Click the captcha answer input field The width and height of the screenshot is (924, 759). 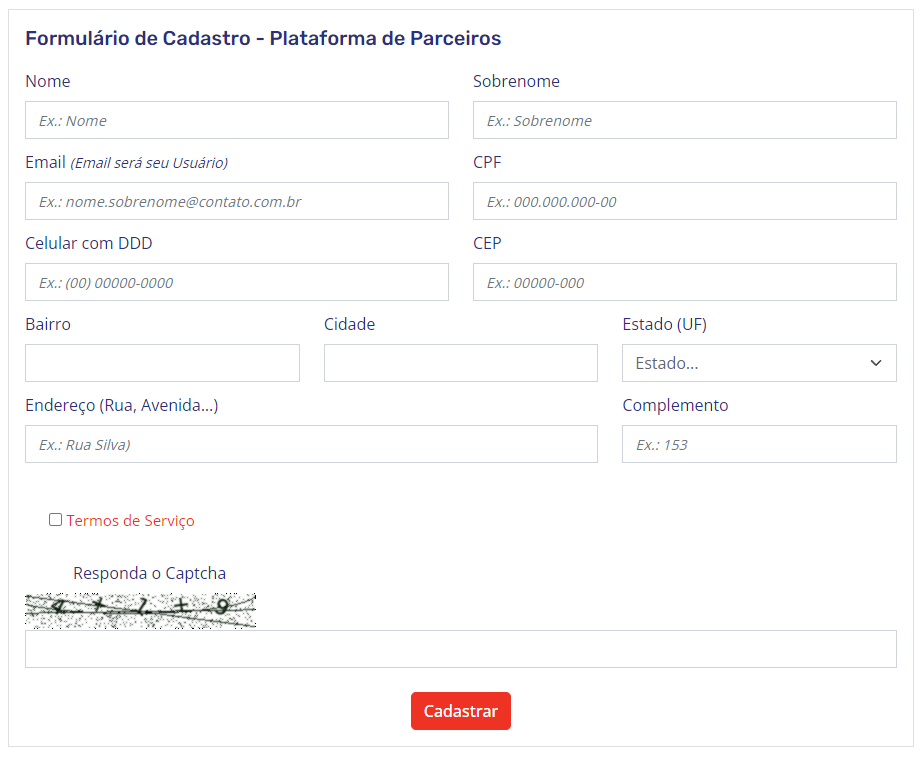point(460,649)
